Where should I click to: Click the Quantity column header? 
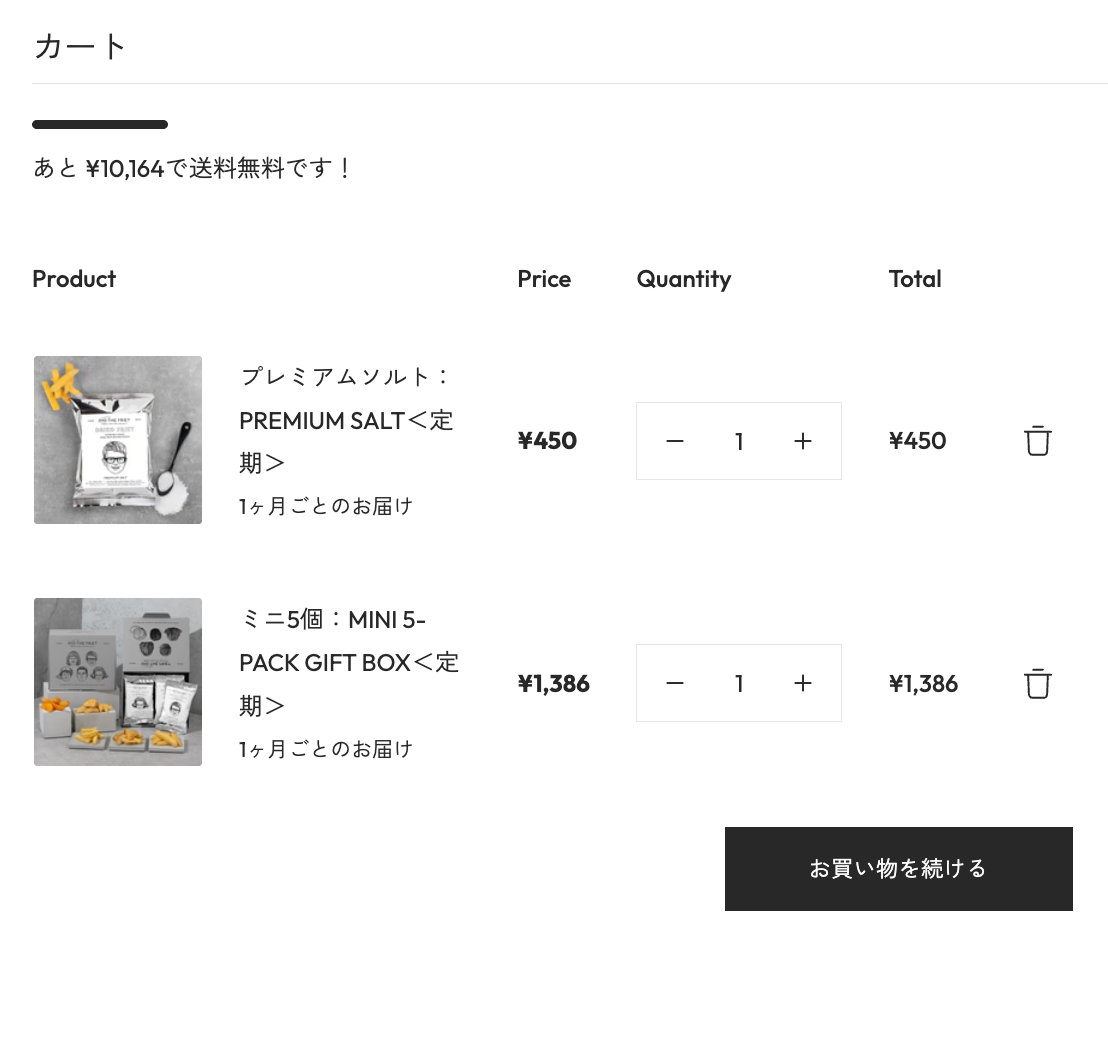click(x=684, y=280)
